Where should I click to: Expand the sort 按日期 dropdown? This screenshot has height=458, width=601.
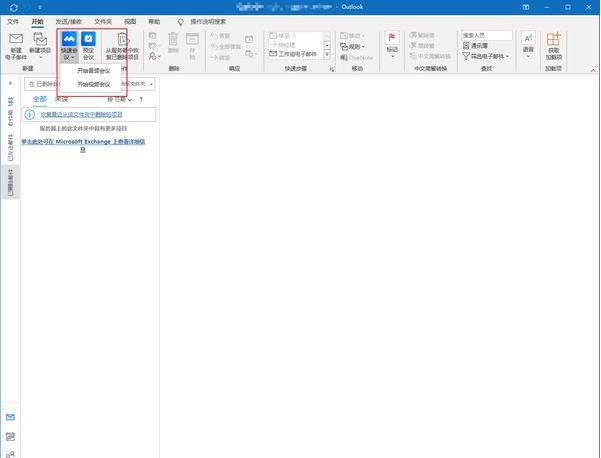(x=121, y=100)
